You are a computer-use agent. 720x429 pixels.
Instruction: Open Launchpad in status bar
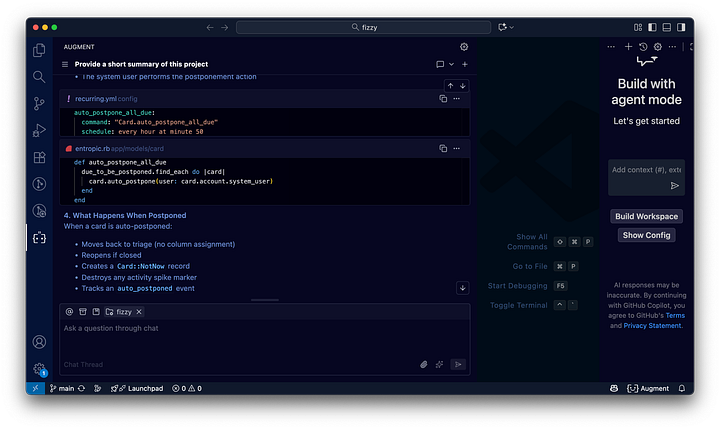click(137, 389)
